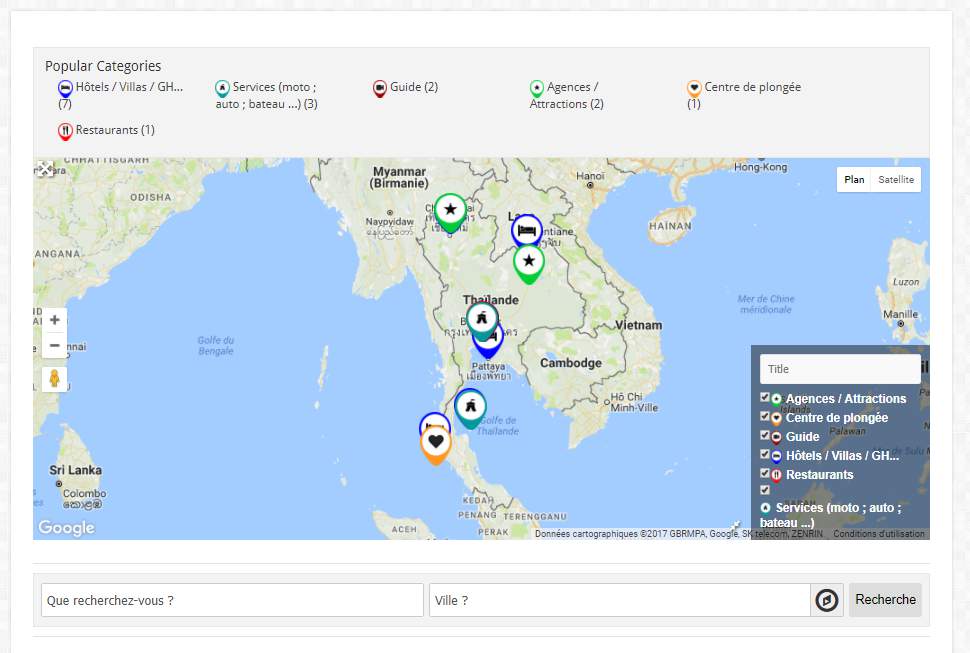Uncheck Centre de plongée filter checkbox
The height and width of the screenshot is (653, 970).
pos(765,416)
